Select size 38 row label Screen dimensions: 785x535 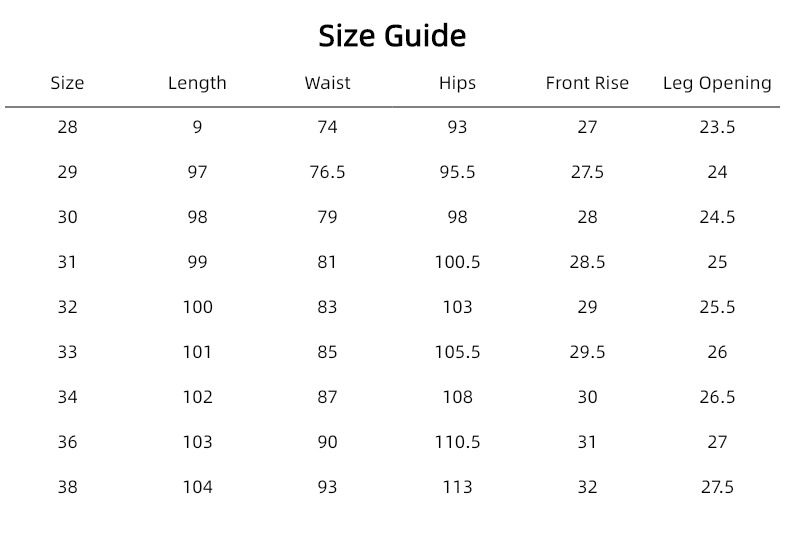coord(67,487)
